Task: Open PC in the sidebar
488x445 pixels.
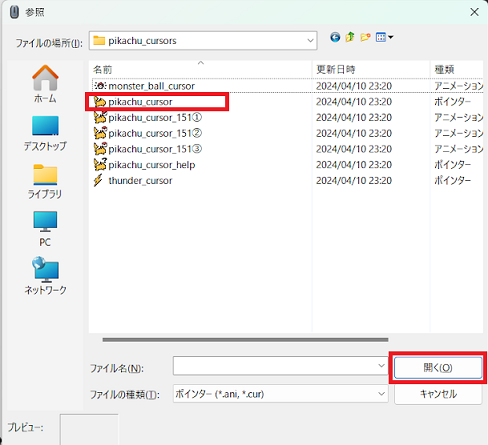Action: click(45, 229)
